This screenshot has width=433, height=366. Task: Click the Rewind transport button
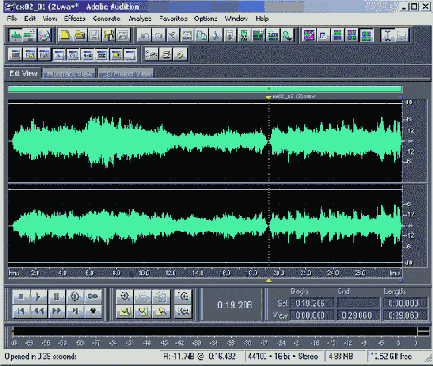[x=39, y=311]
